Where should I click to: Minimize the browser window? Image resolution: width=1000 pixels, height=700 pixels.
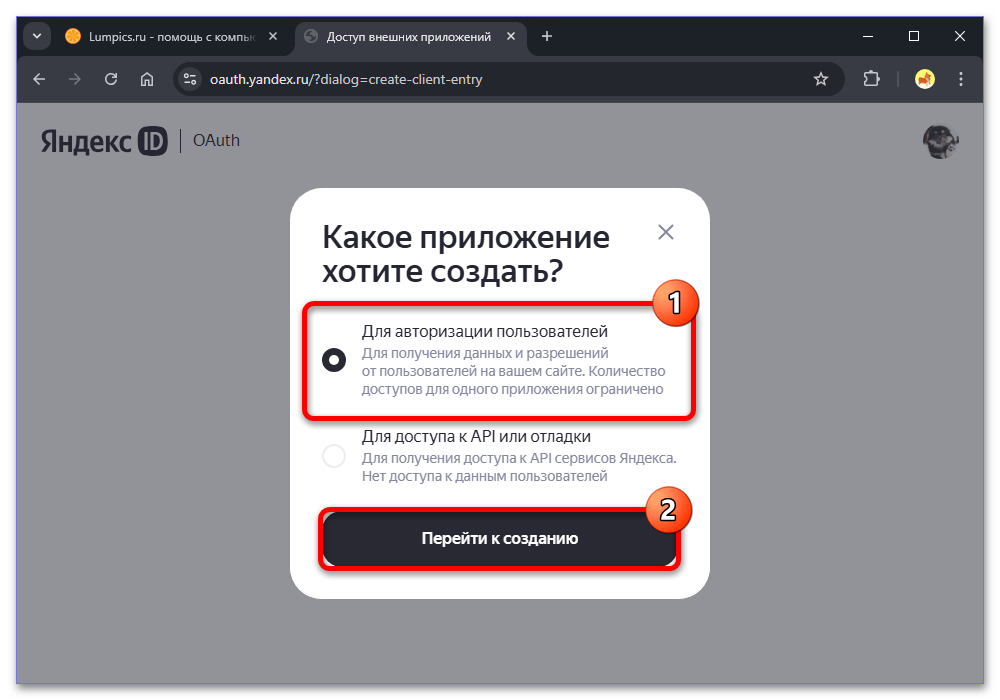[868, 36]
